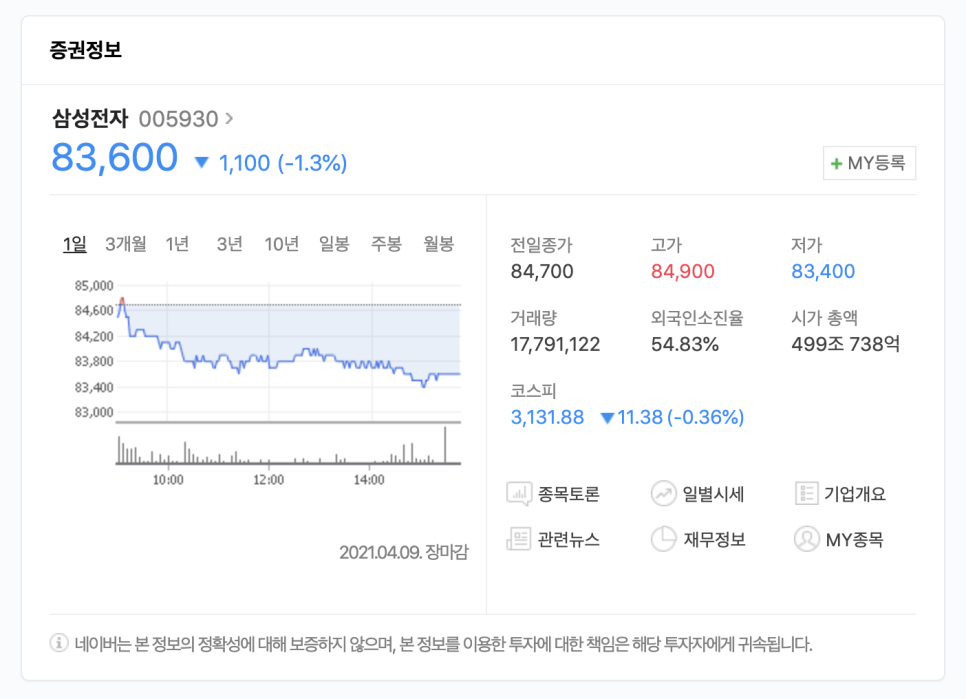Select the 1일 chart tab
The height and width of the screenshot is (699, 966).
tap(75, 244)
